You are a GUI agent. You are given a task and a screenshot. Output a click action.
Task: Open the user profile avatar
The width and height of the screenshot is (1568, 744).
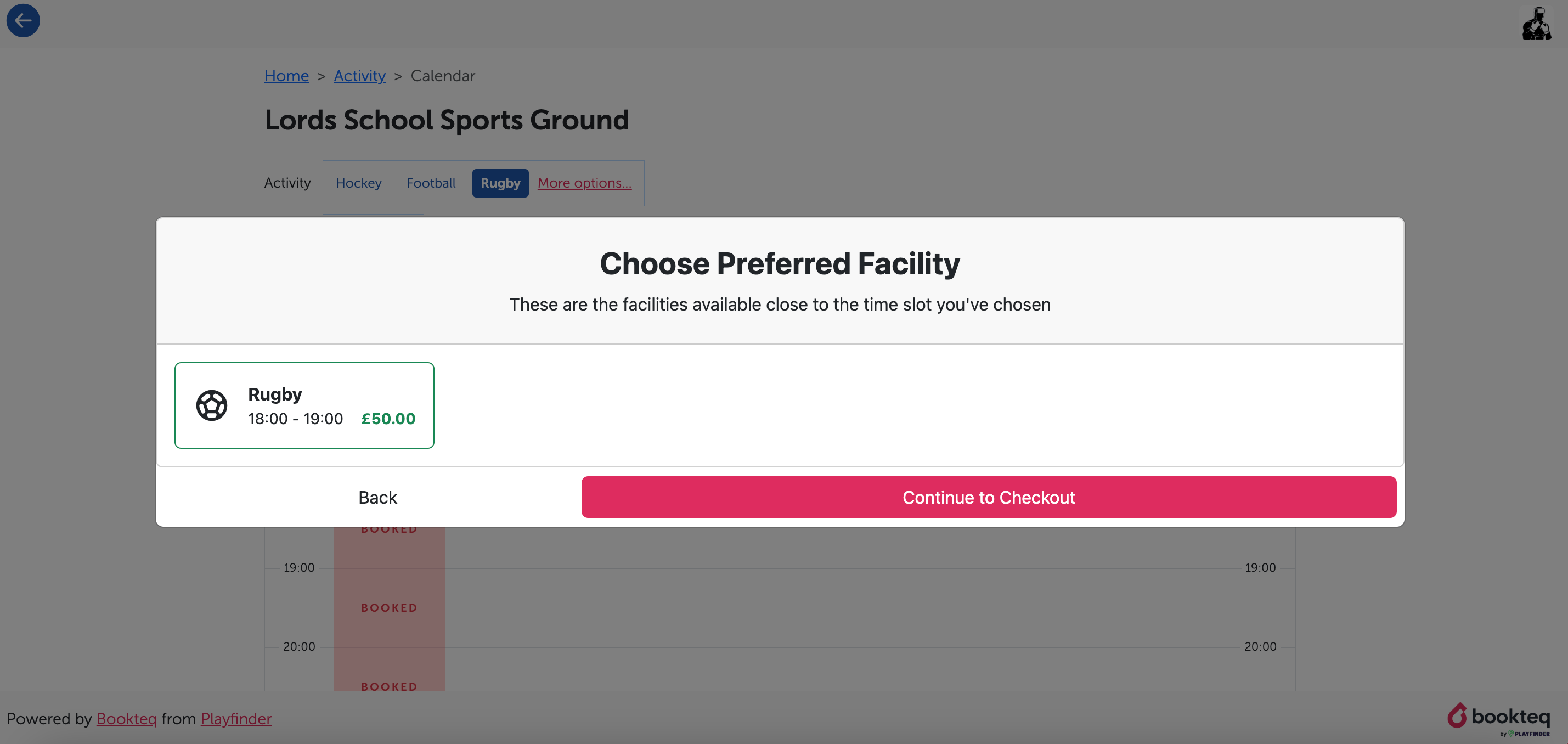1536,23
